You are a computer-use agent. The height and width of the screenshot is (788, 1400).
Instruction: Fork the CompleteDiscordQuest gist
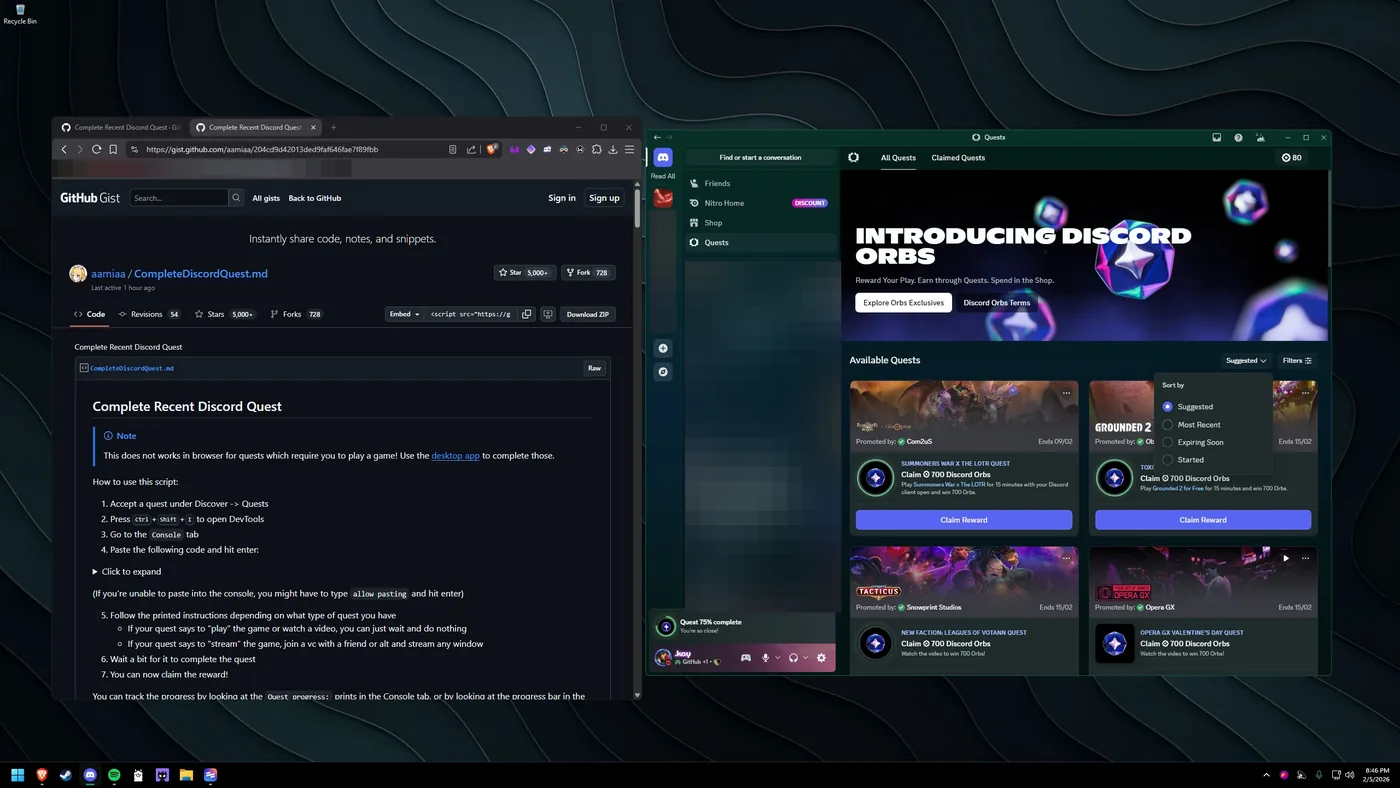589,272
